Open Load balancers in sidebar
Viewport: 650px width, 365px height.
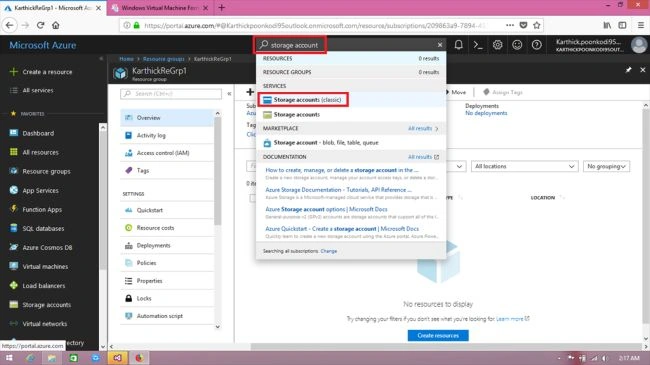[x=44, y=286]
